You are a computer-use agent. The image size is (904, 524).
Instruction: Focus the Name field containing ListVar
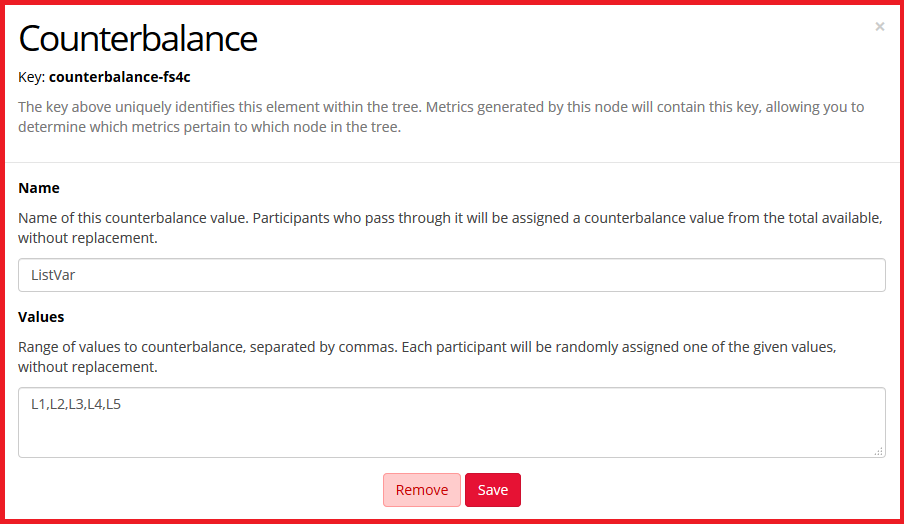click(452, 275)
